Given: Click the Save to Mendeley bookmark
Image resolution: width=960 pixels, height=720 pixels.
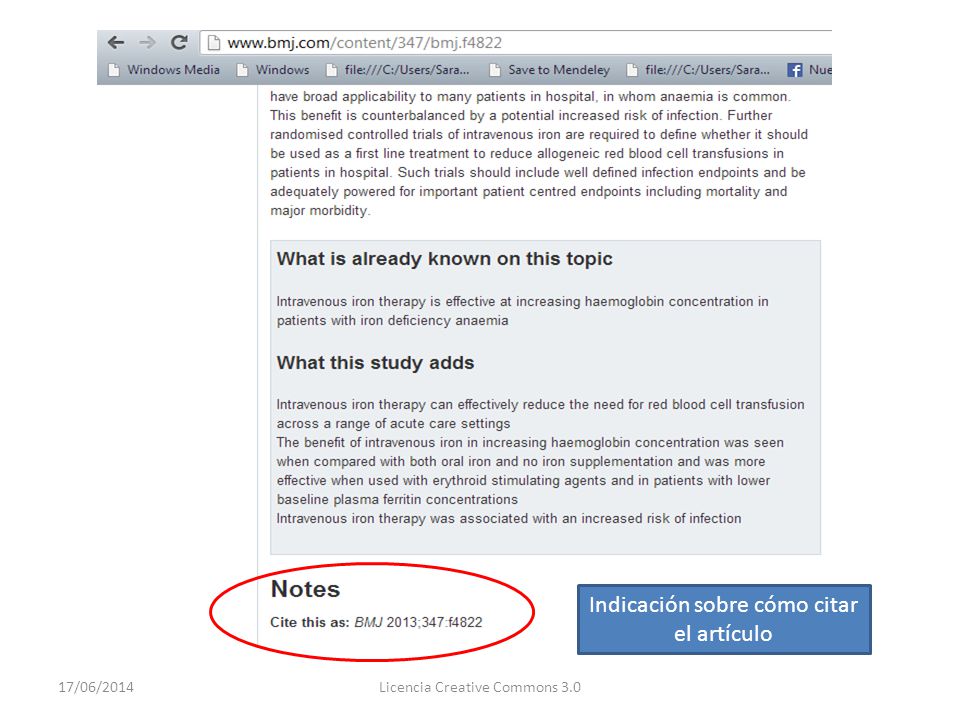Looking at the screenshot, I should coord(550,70).
